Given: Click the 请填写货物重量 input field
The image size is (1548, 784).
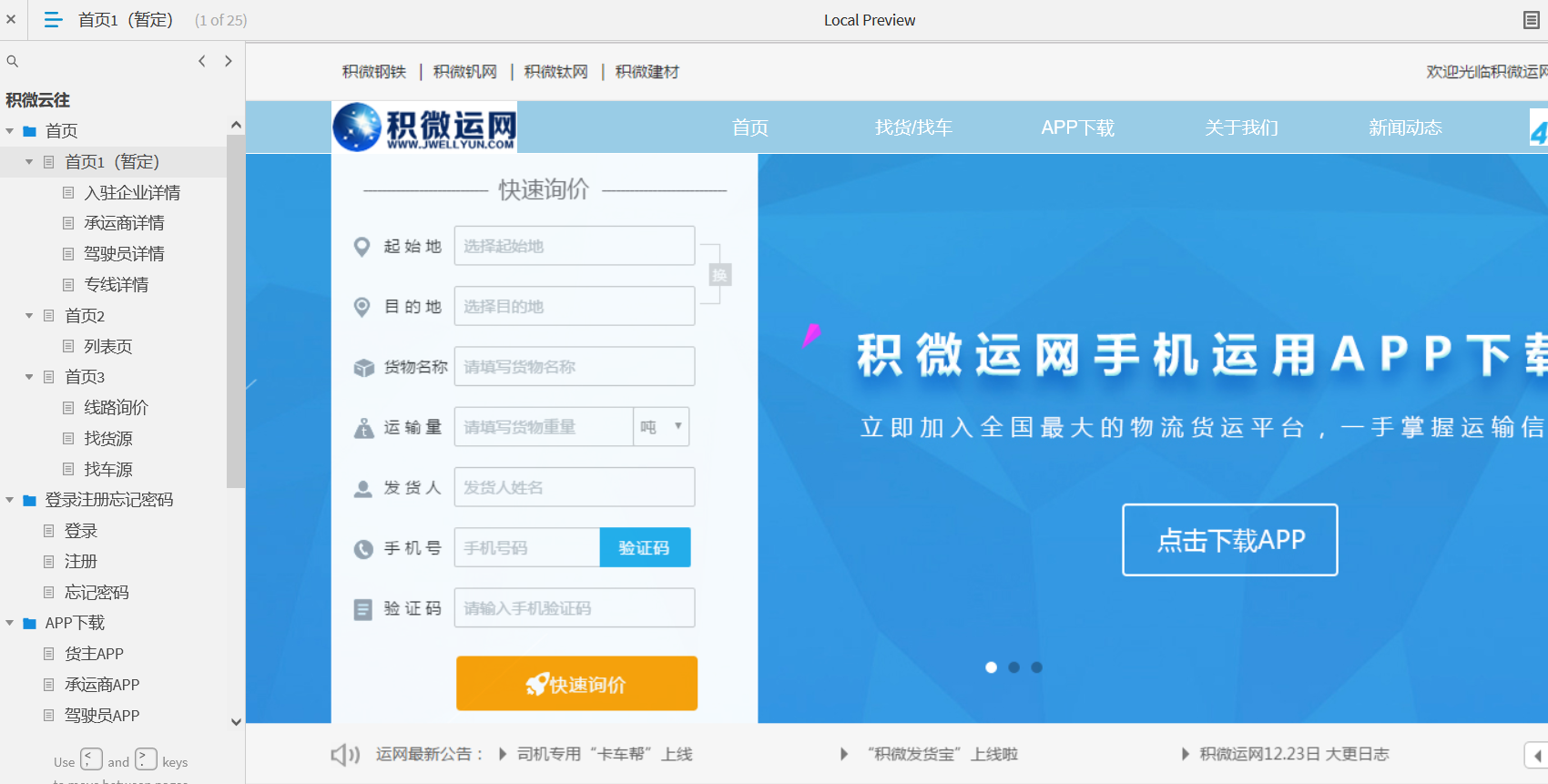Looking at the screenshot, I should pos(544,426).
